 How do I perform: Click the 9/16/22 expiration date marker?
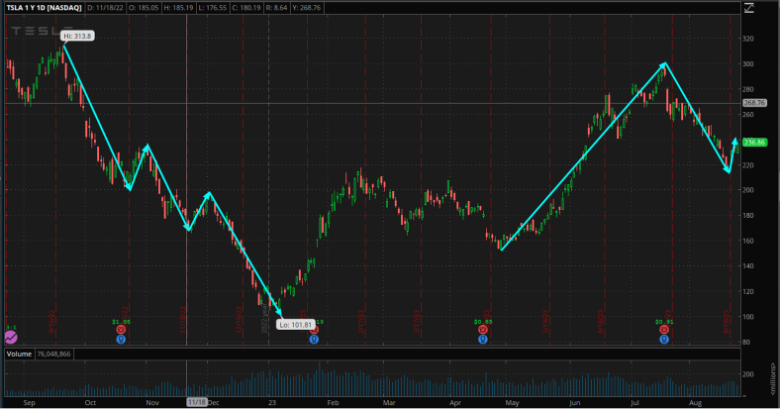pos(52,321)
